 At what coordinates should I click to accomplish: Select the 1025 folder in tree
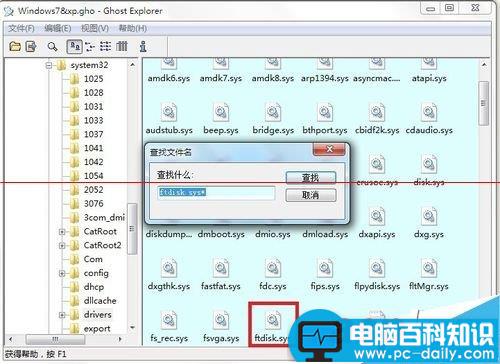click(x=93, y=79)
